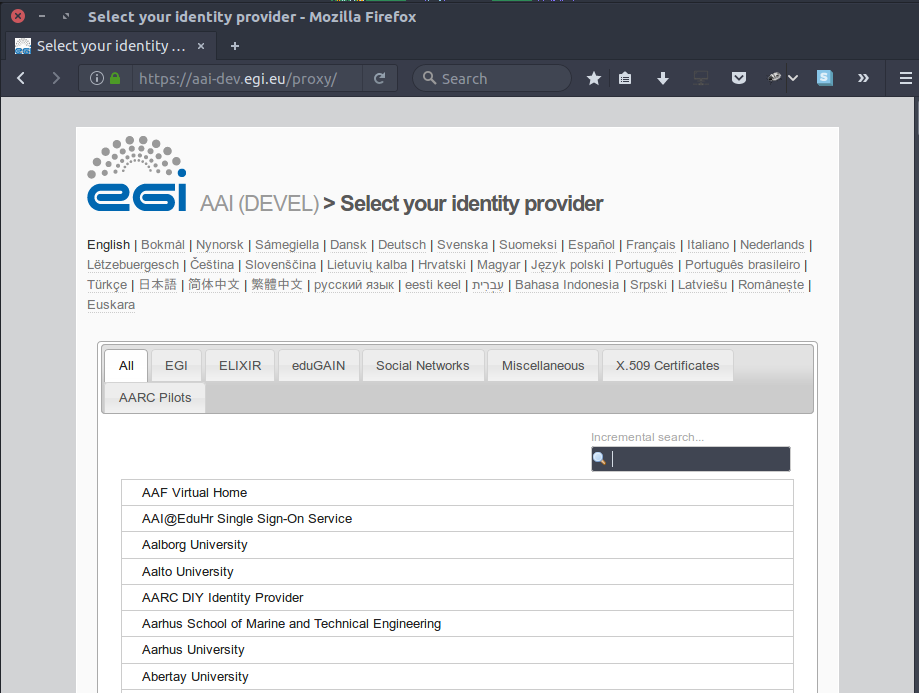Open dropdown arrow beside the eye icon

(793, 78)
